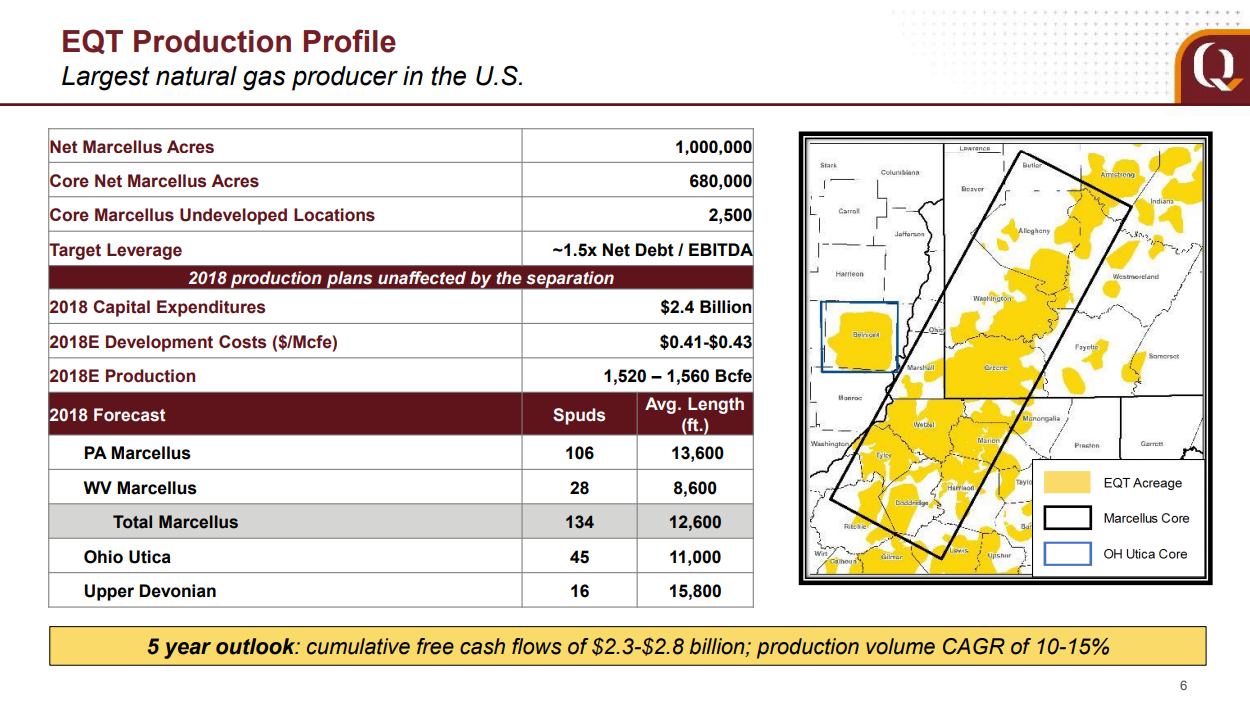Click the Washington county label on map
This screenshot has width=1250, height=702.
pyautogui.click(x=992, y=298)
